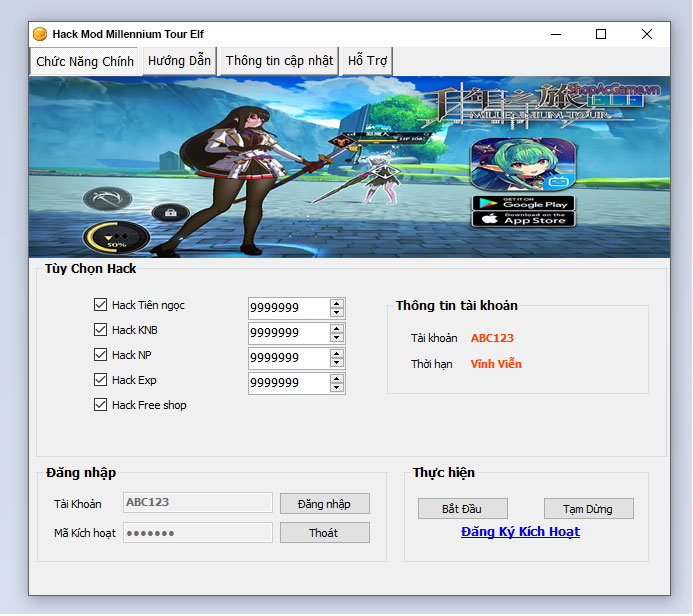The image size is (693, 616).
Task: Click the Tài khoản label in account info
Action: coord(434,338)
